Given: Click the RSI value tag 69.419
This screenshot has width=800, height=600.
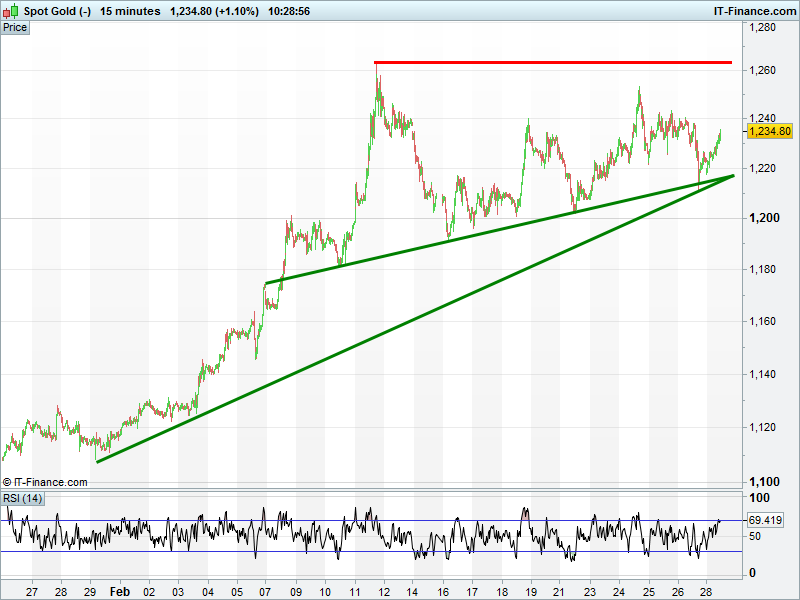Looking at the screenshot, I should click(x=765, y=520).
